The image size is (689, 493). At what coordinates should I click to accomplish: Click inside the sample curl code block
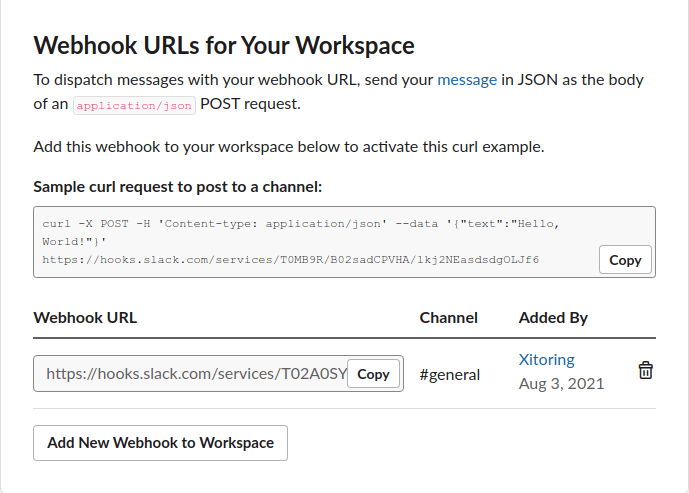344,242
